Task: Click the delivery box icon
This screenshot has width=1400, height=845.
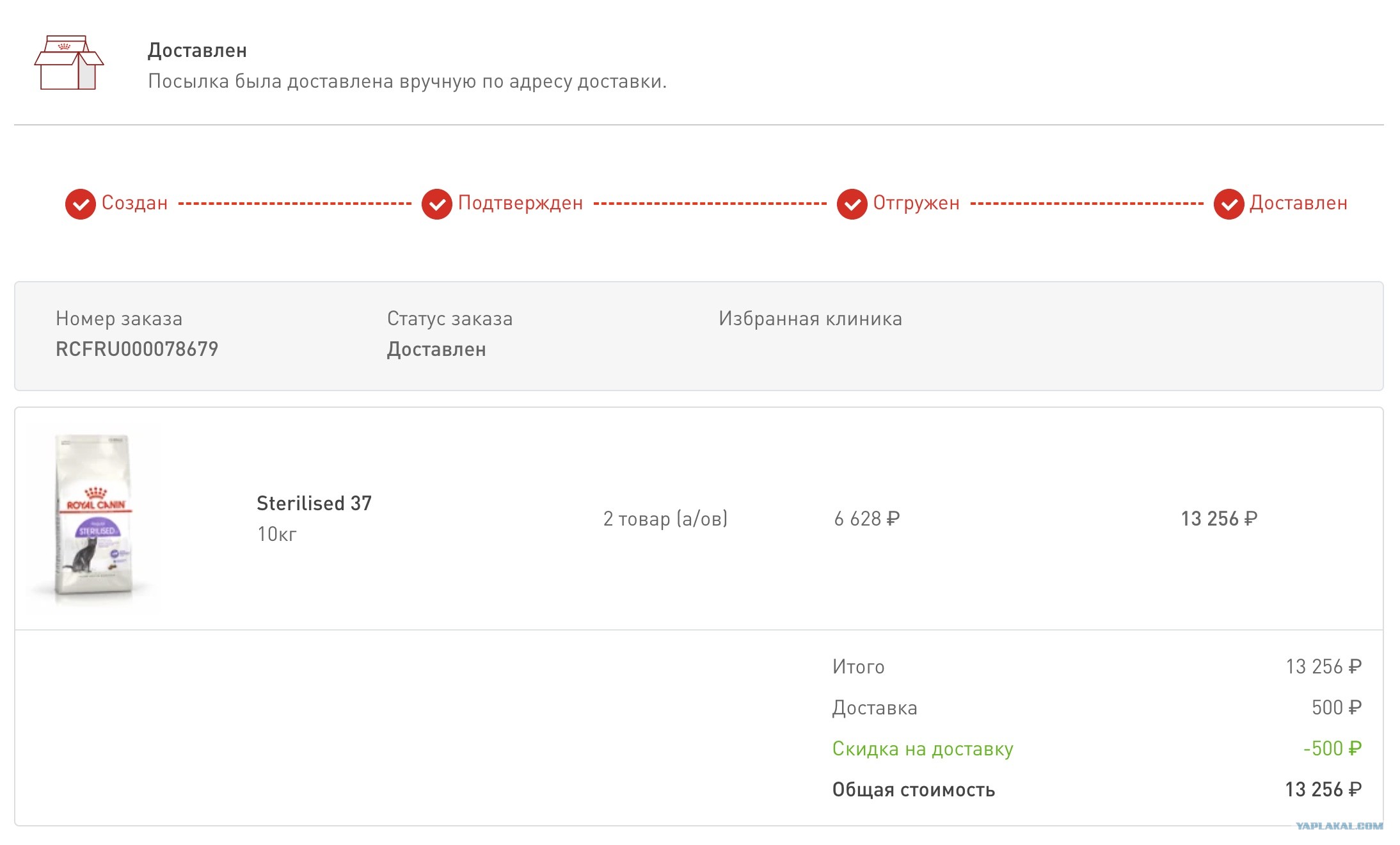Action: point(69,63)
